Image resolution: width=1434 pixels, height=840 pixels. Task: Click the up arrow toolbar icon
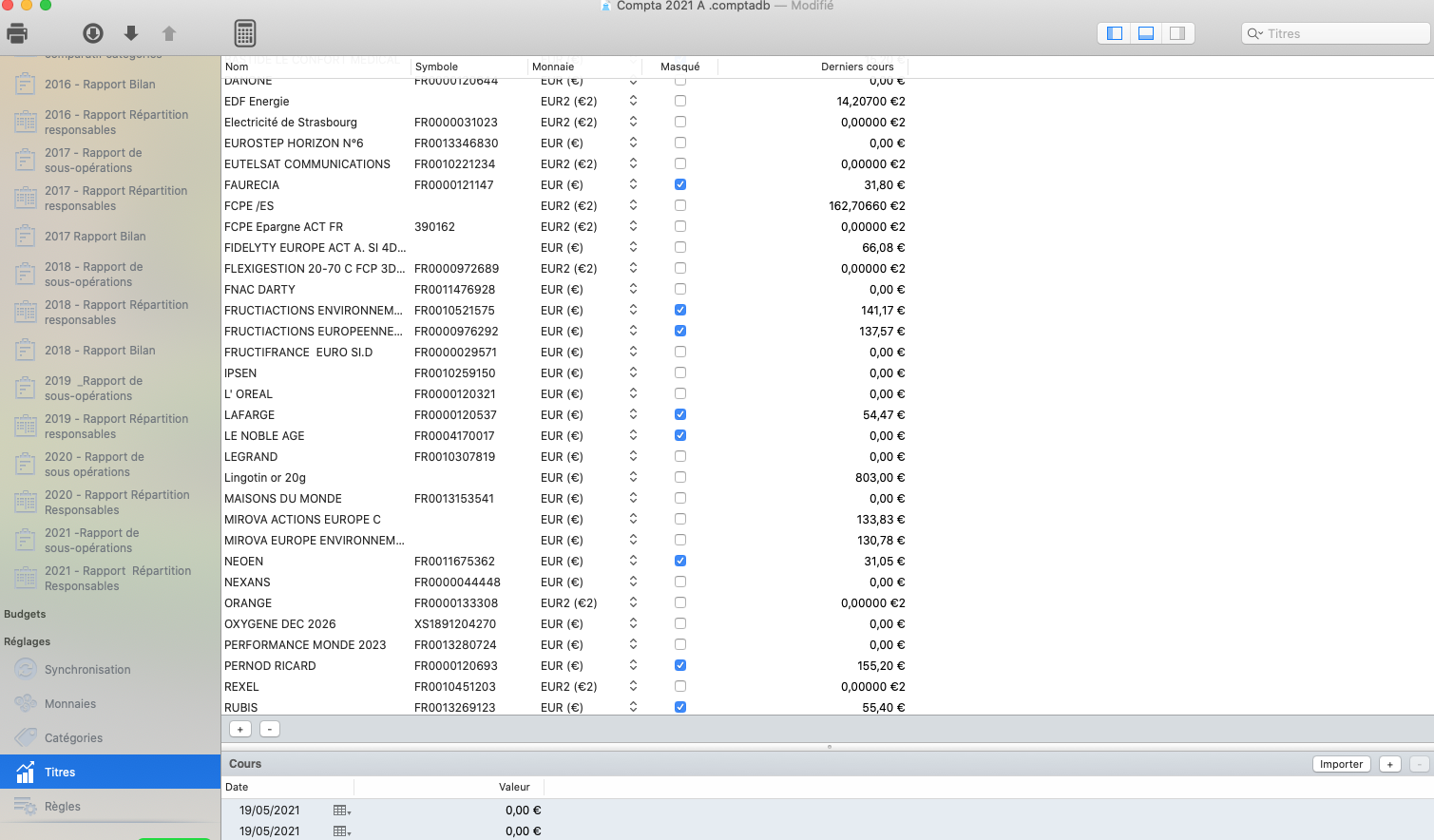(169, 33)
